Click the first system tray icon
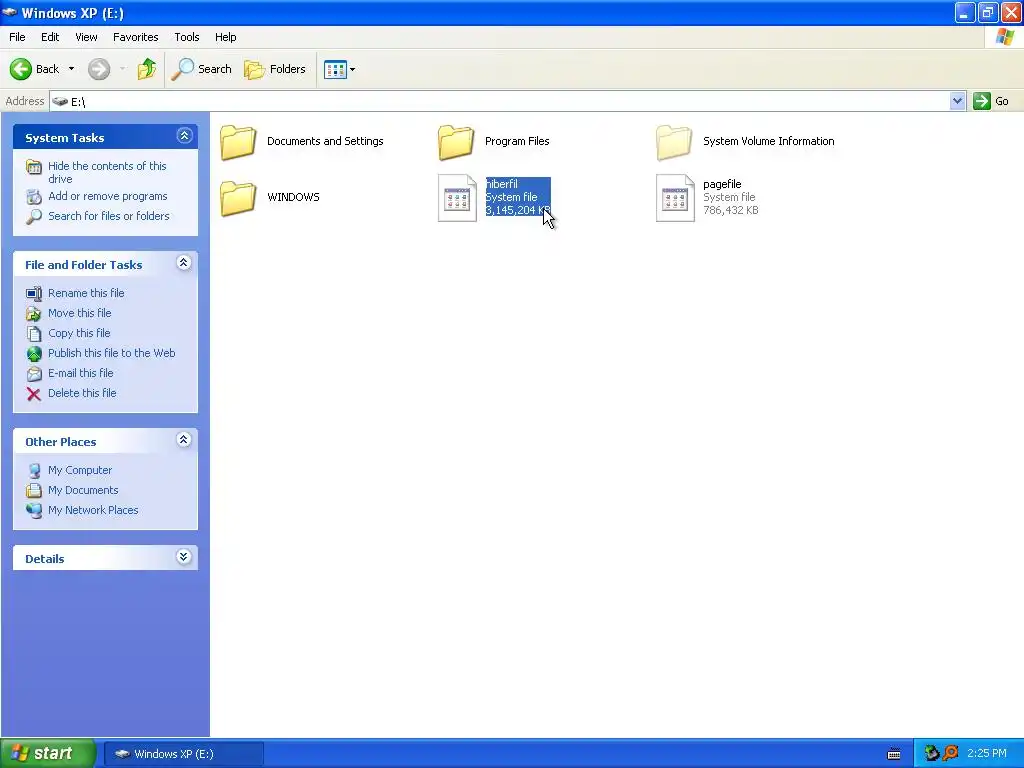This screenshot has height=768, width=1024. pos(931,754)
